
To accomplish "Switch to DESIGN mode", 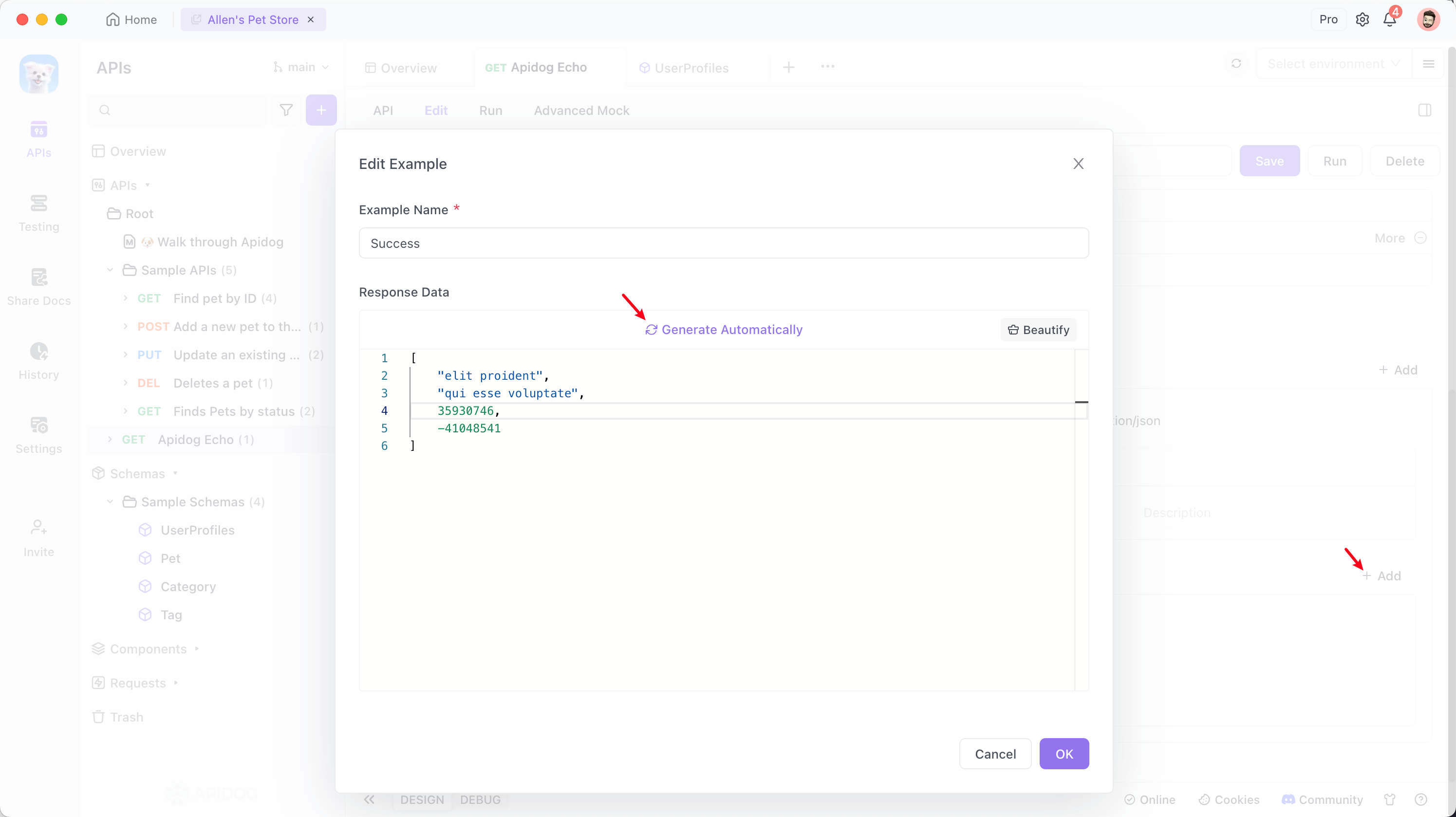I will tap(422, 799).
